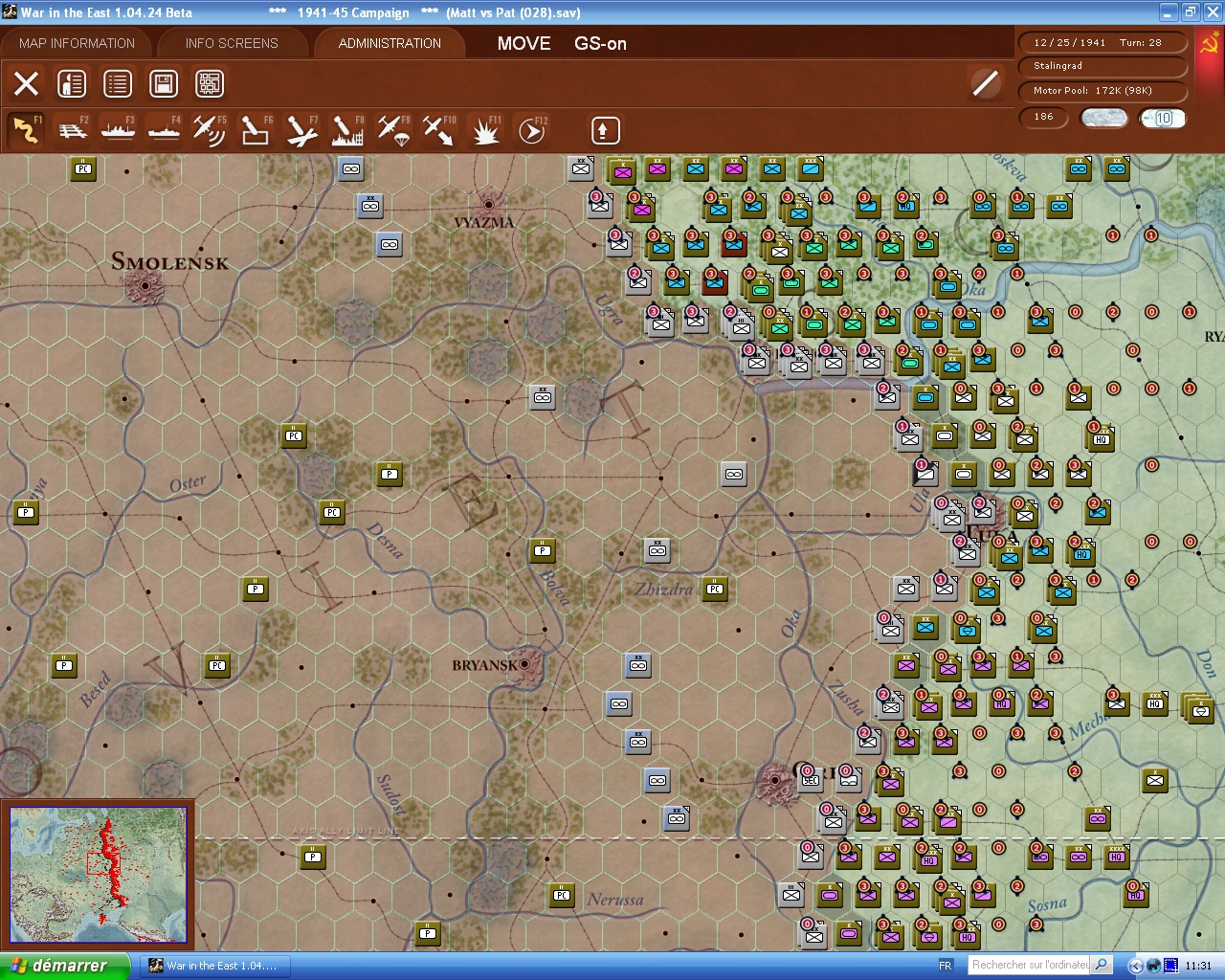Click the floppy disk save game icon

point(164,83)
